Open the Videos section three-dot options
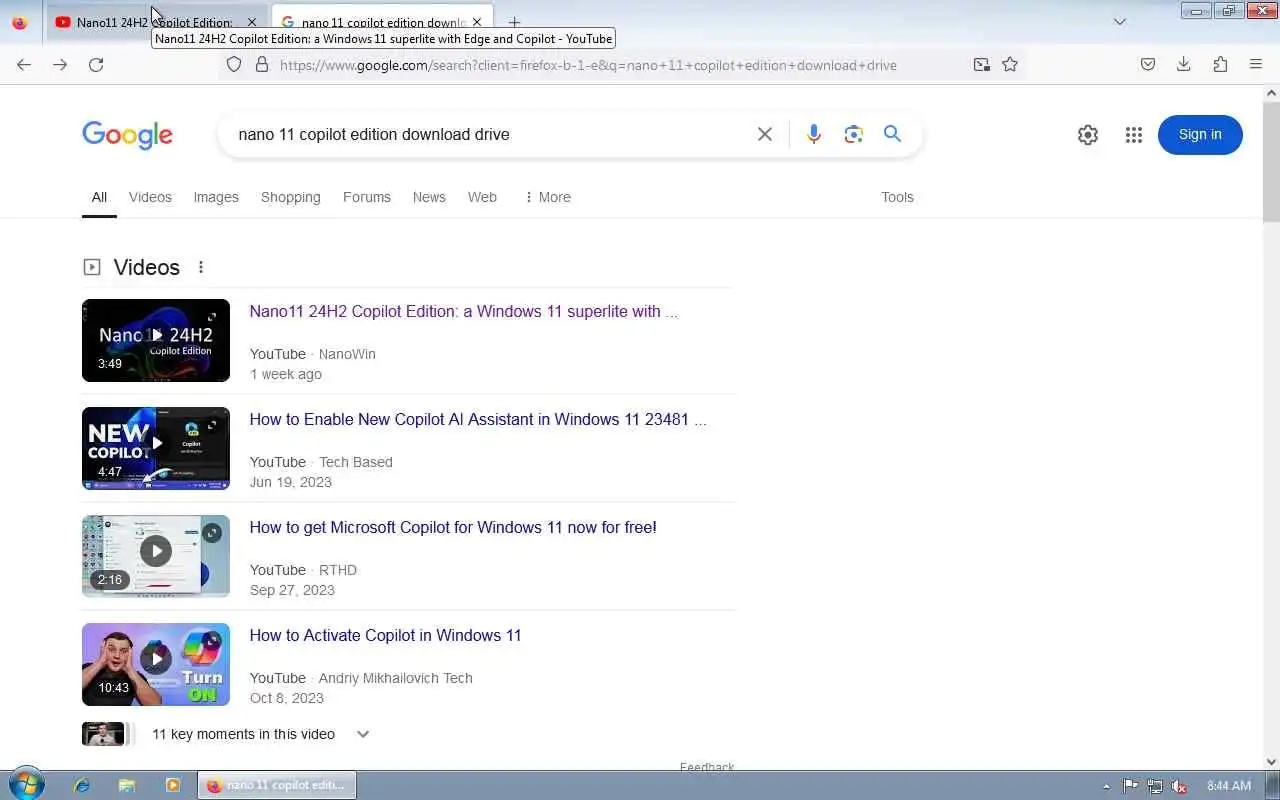The width and height of the screenshot is (1280, 800). tap(201, 267)
